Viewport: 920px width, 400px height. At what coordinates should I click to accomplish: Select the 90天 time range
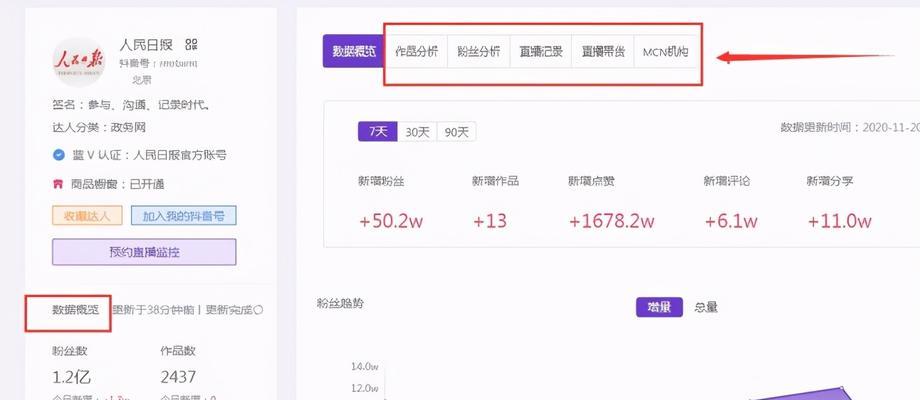click(x=456, y=132)
